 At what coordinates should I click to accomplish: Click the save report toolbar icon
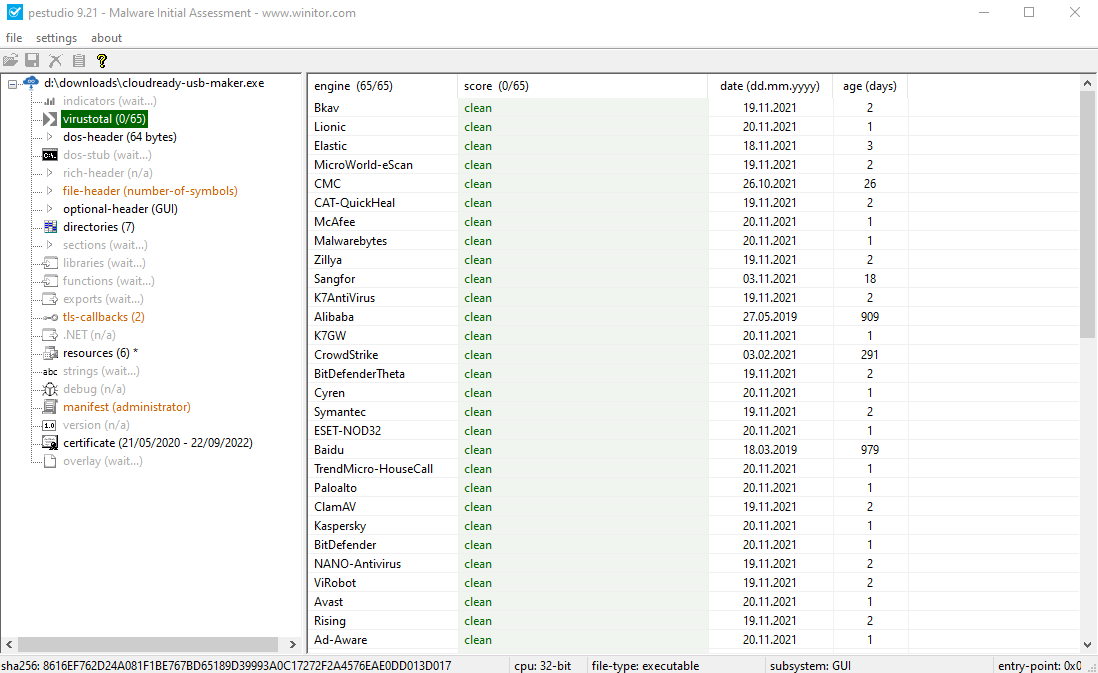click(32, 61)
